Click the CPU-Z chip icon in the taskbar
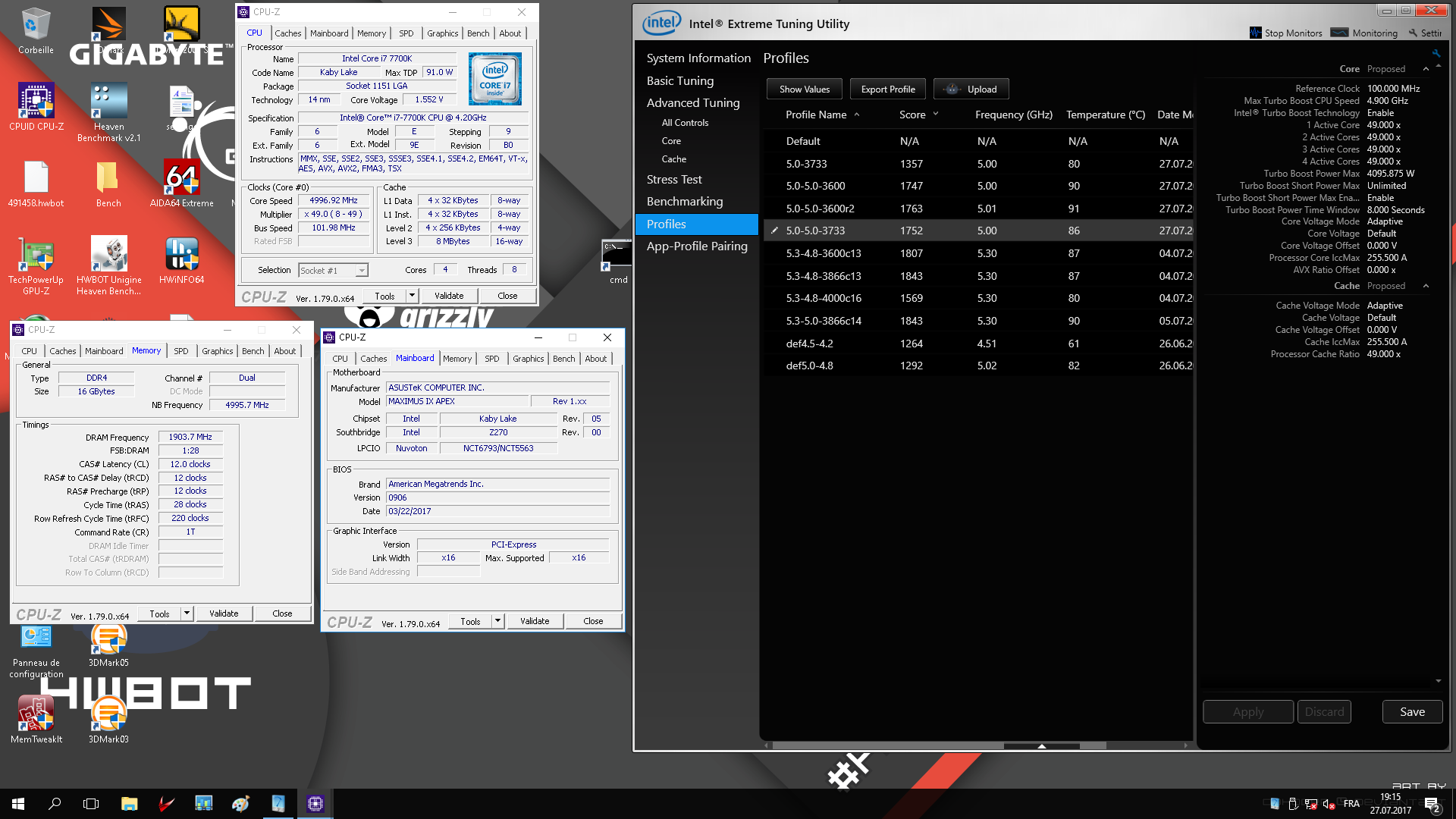 [315, 804]
